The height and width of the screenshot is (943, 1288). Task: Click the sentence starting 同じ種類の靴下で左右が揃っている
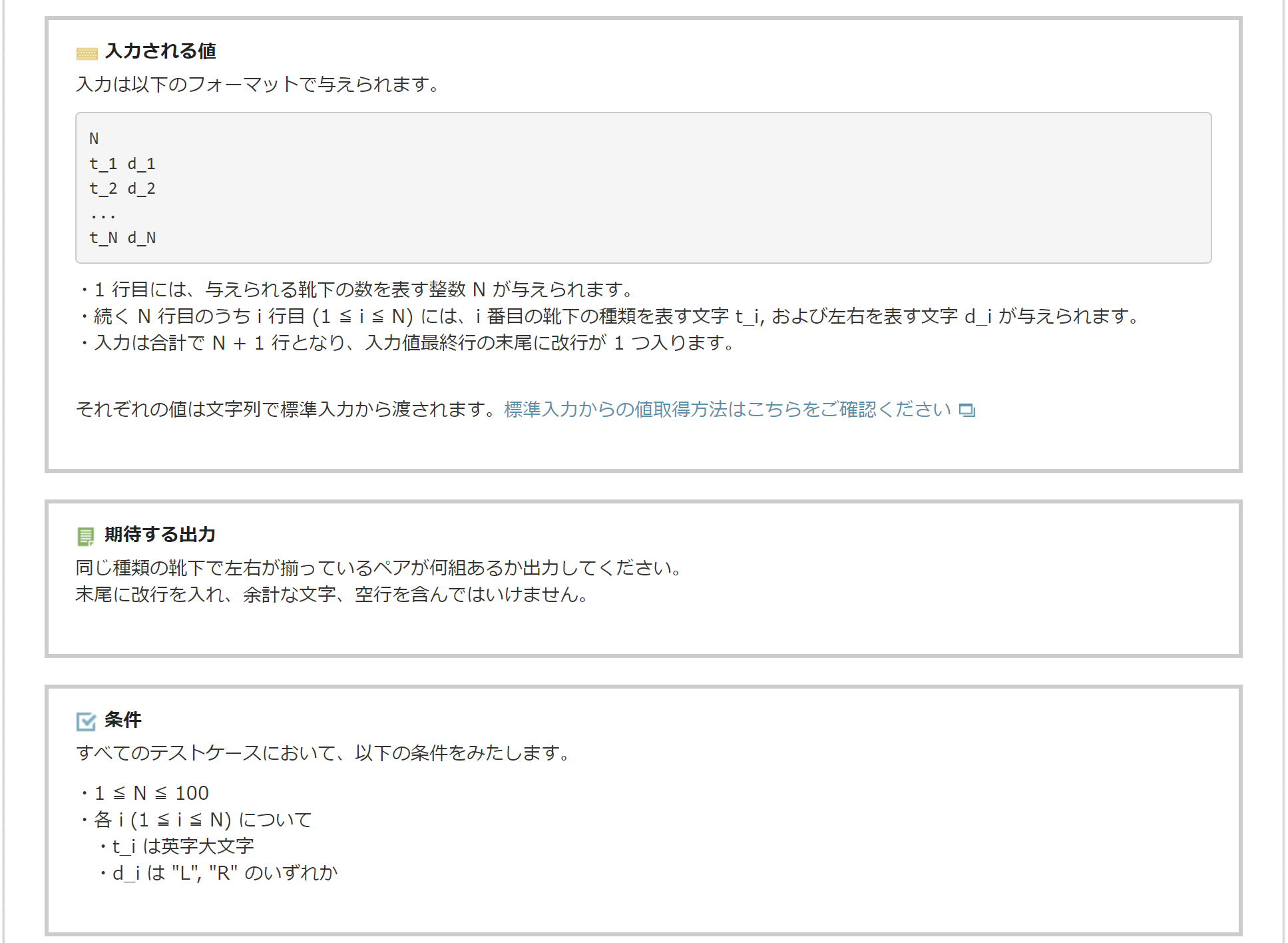(x=378, y=567)
